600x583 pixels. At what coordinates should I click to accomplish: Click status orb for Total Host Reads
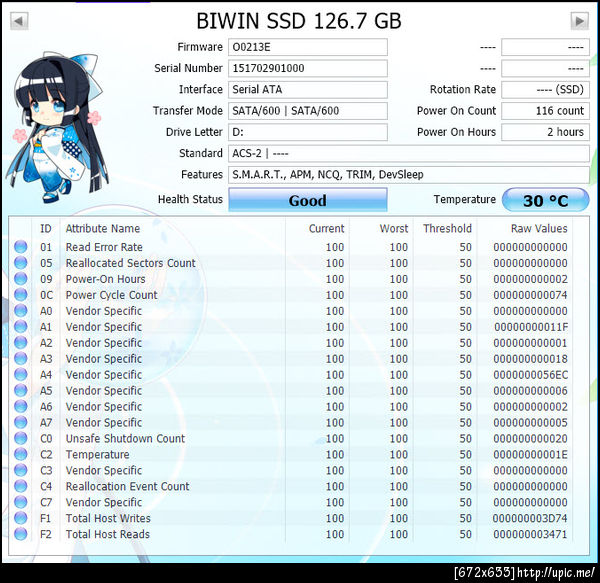[x=21, y=534]
